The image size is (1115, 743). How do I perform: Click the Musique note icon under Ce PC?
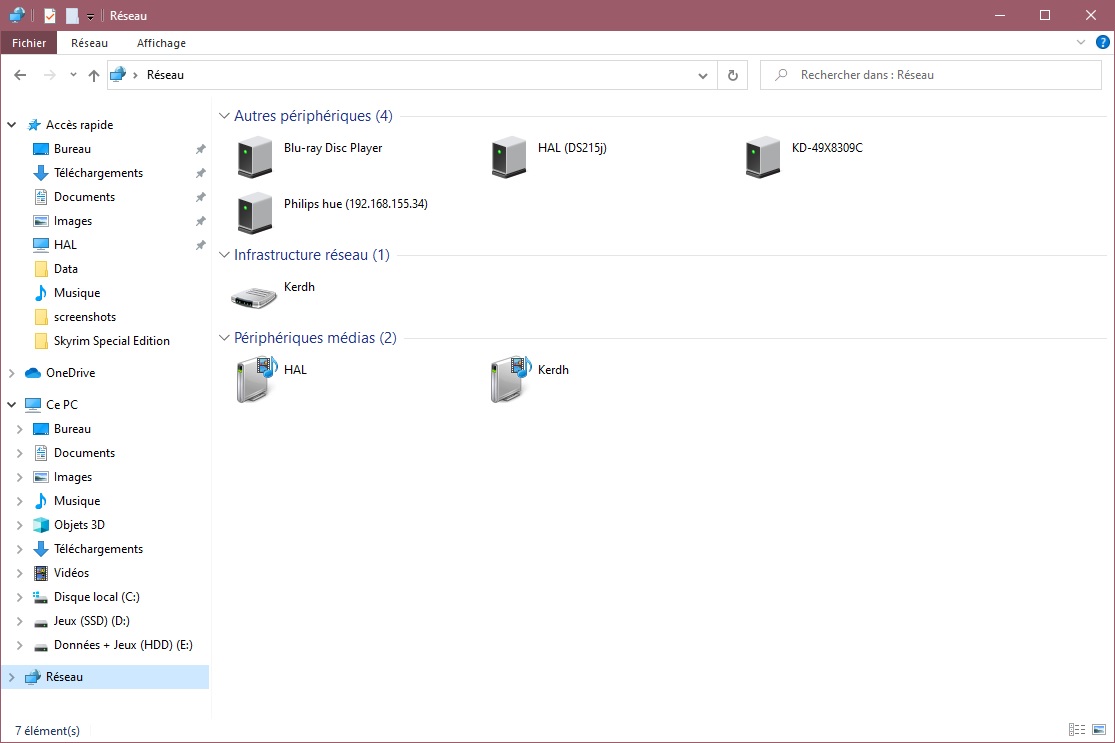click(x=41, y=501)
